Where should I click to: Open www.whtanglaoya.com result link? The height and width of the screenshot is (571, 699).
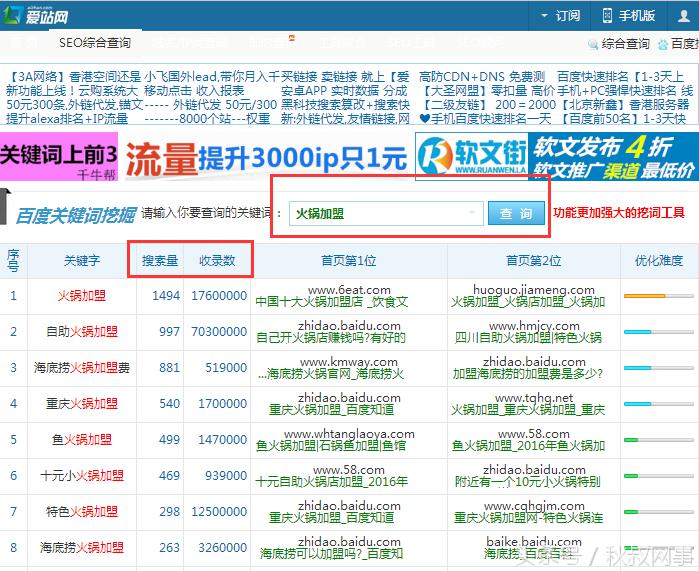(x=349, y=434)
